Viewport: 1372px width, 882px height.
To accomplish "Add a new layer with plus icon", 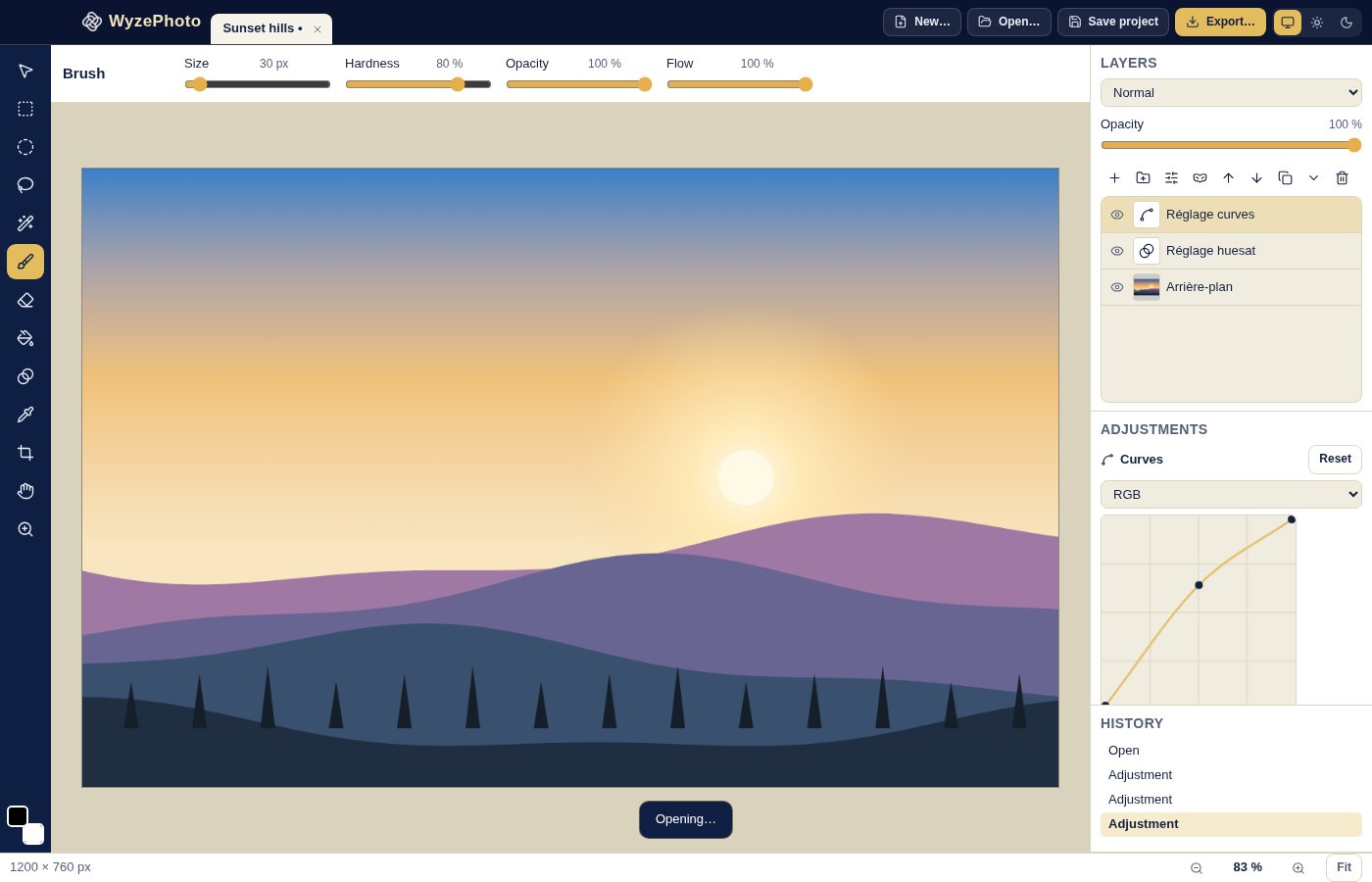I will pyautogui.click(x=1114, y=177).
